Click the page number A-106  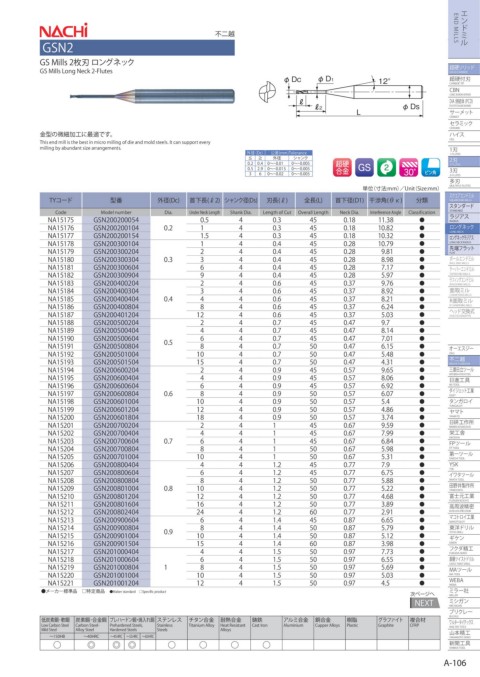coord(455,663)
